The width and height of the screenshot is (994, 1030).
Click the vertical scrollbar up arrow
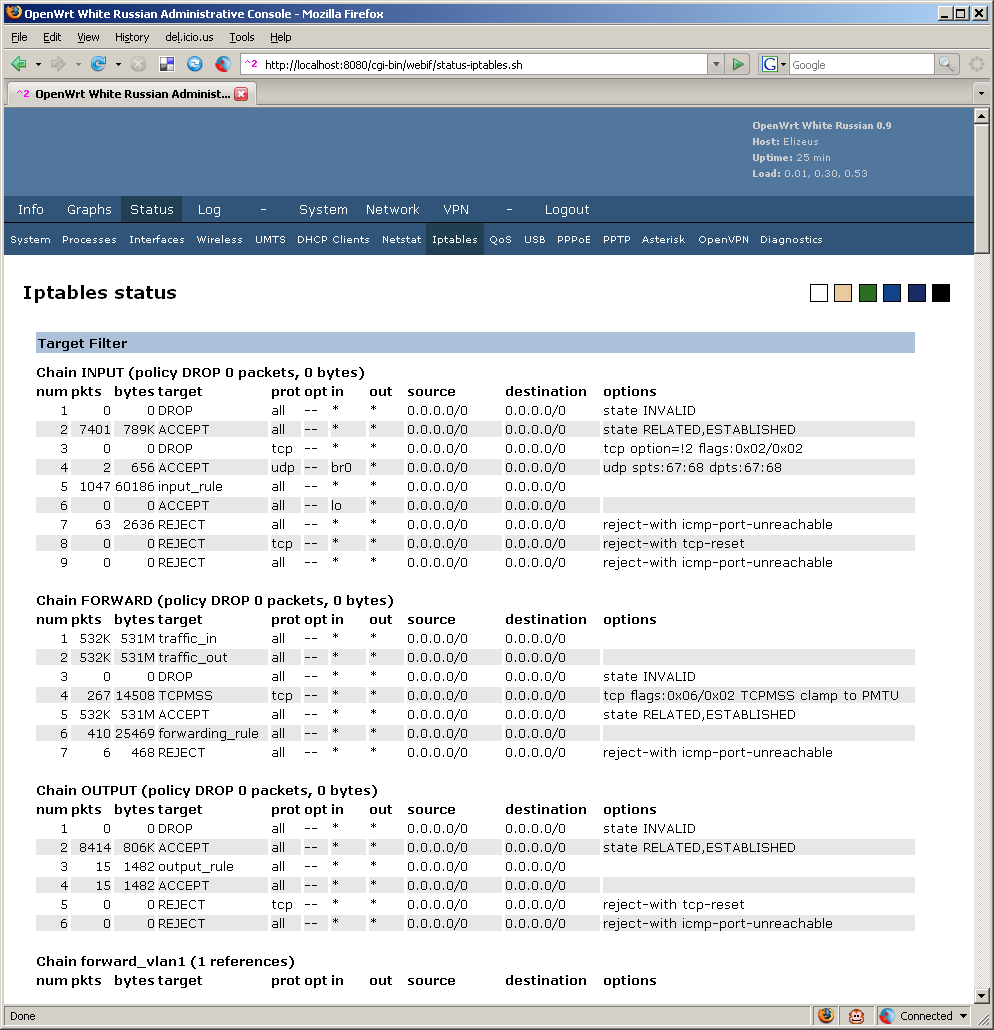pos(982,116)
